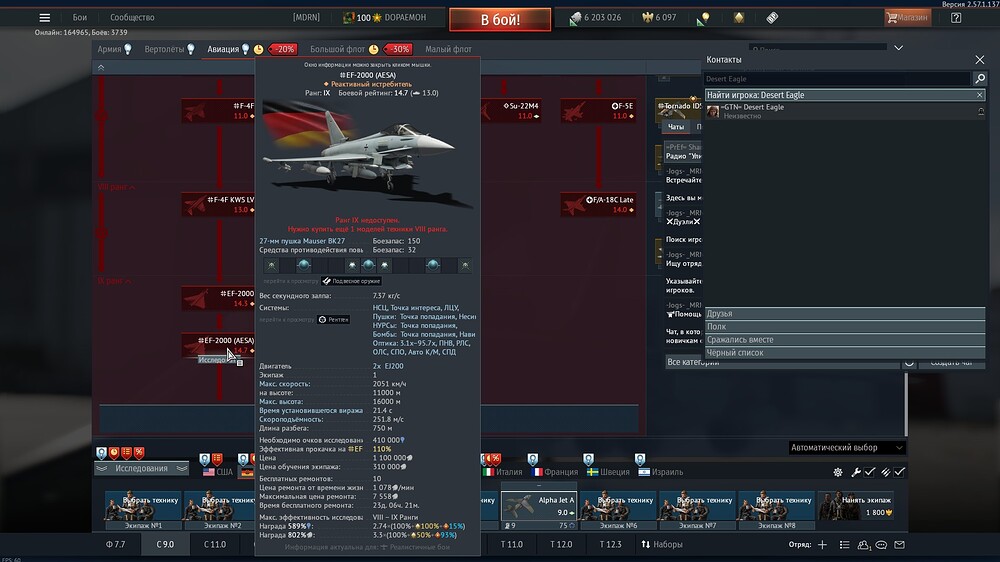This screenshot has height=562, width=1000.
Task: Open the chat speech bubble icon
Action: click(x=881, y=545)
